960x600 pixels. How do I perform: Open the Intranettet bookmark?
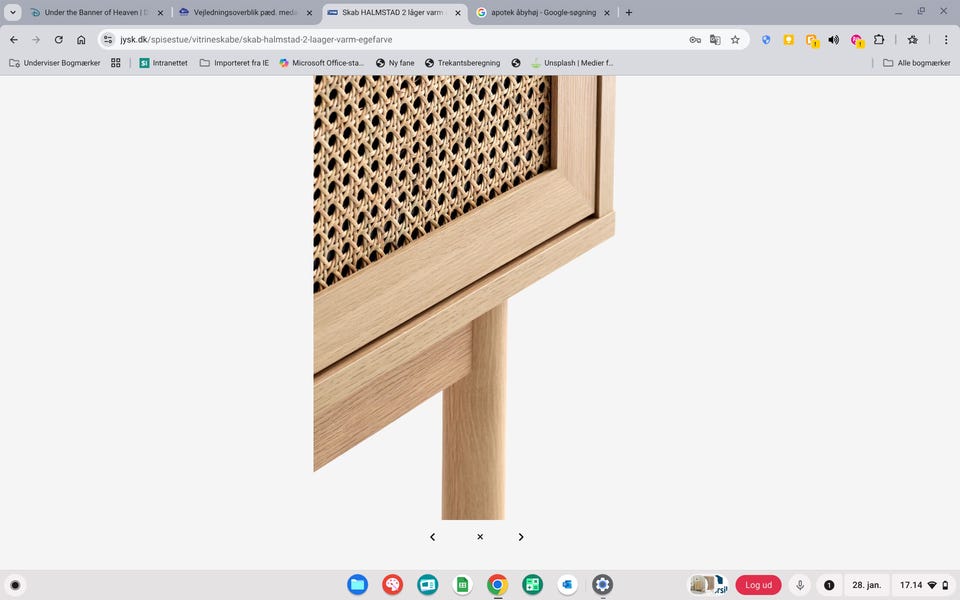click(163, 63)
